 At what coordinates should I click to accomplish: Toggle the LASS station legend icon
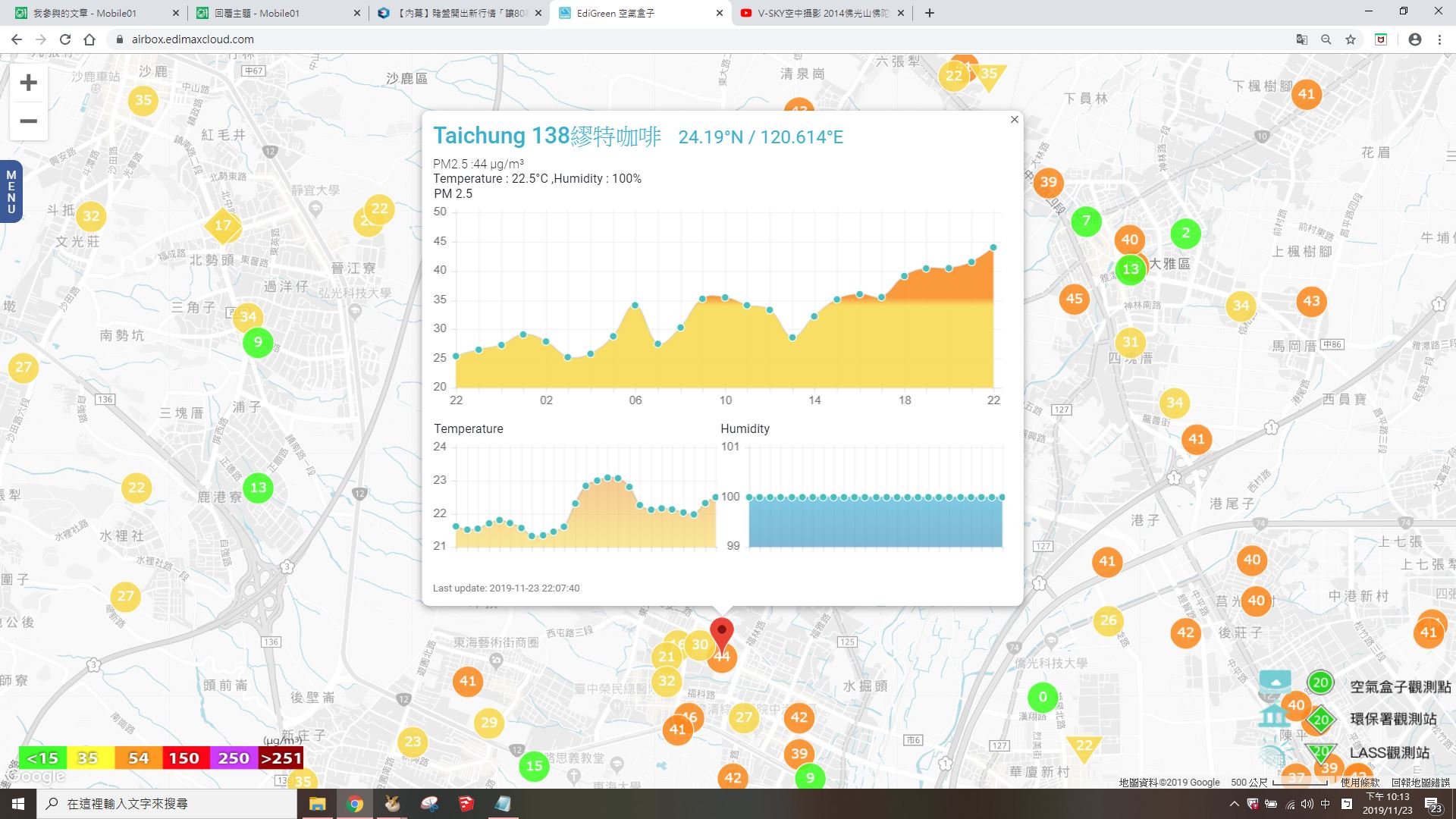coord(1274,753)
